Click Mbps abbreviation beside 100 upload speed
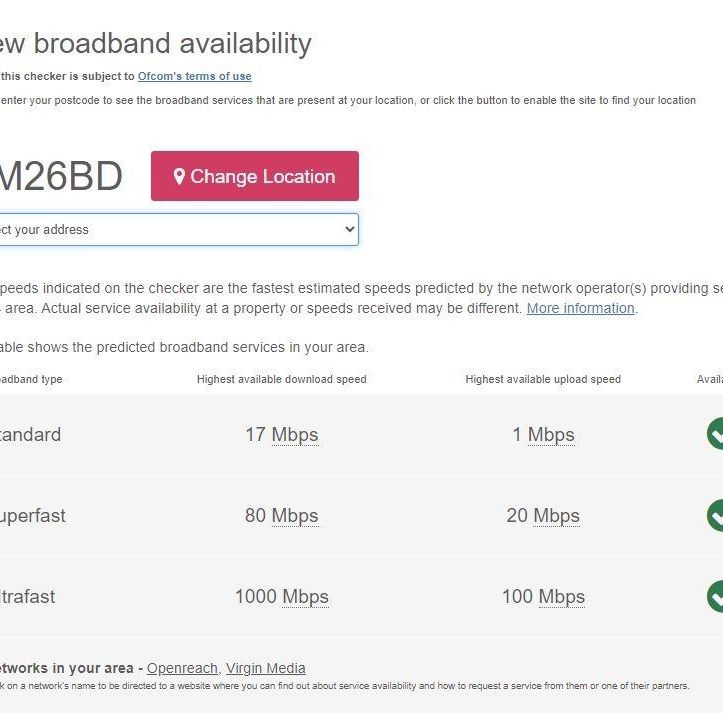 pos(561,597)
